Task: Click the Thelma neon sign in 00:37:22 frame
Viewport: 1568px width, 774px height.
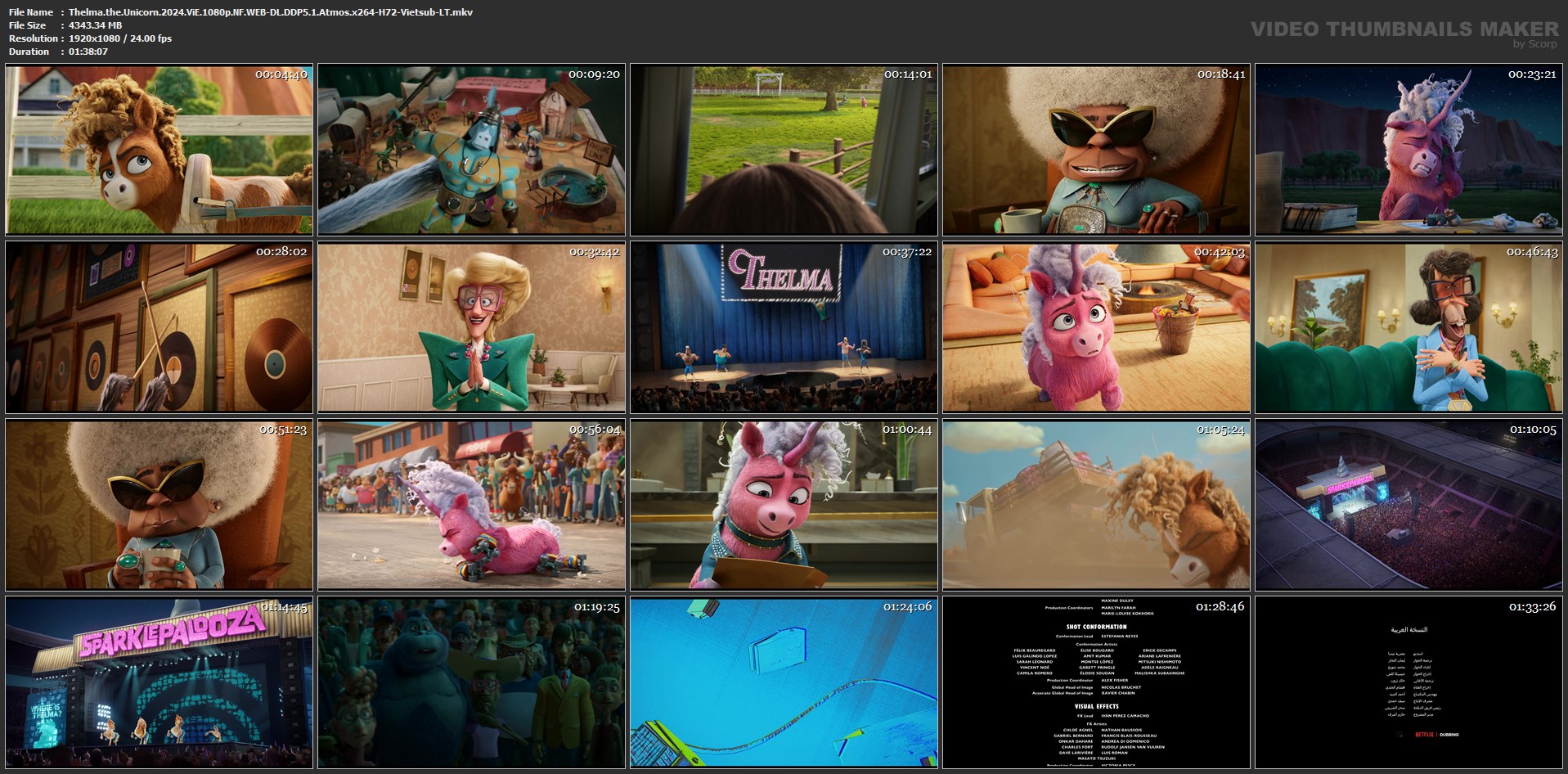Action: click(783, 272)
